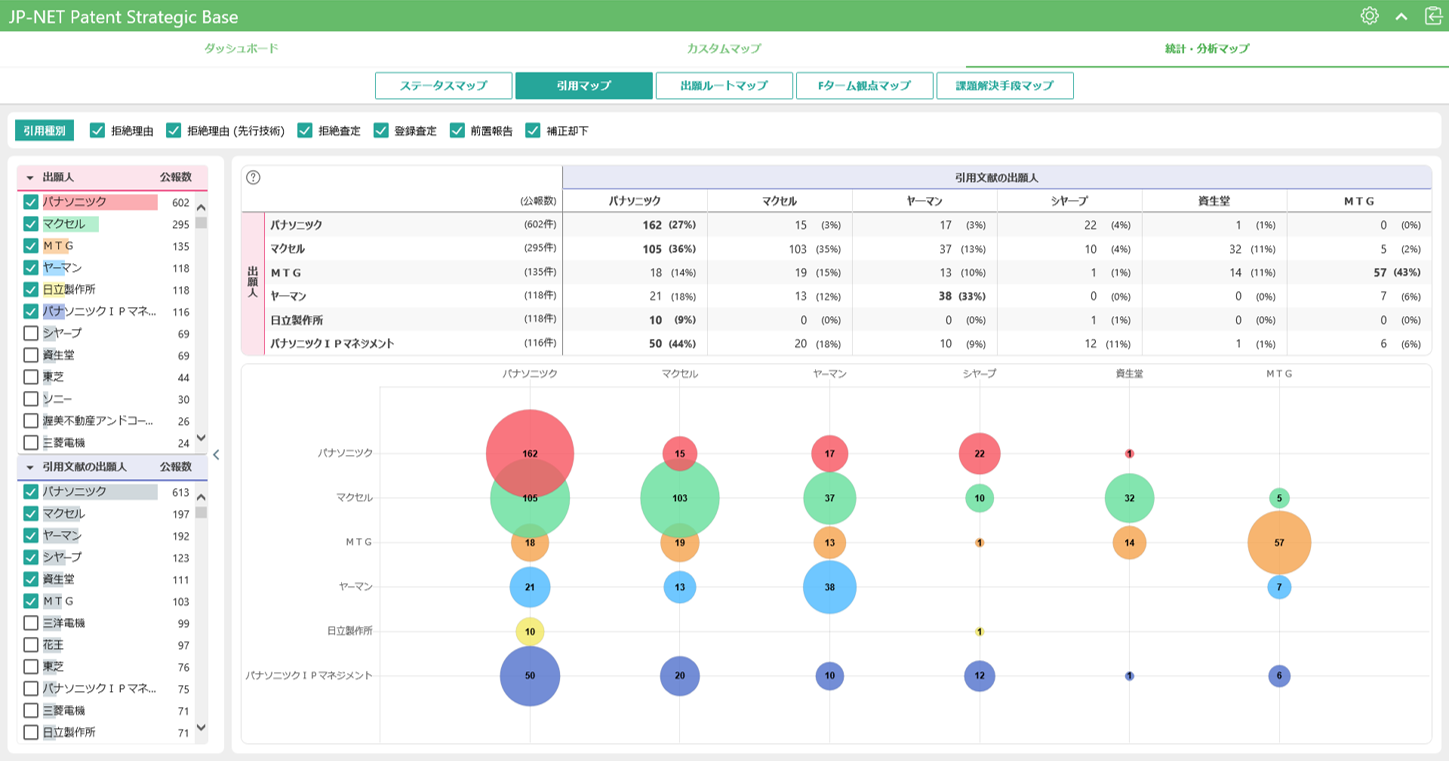Uncheck 資生堂 with count 111
Viewport: 1449px width, 761px height.
31,579
